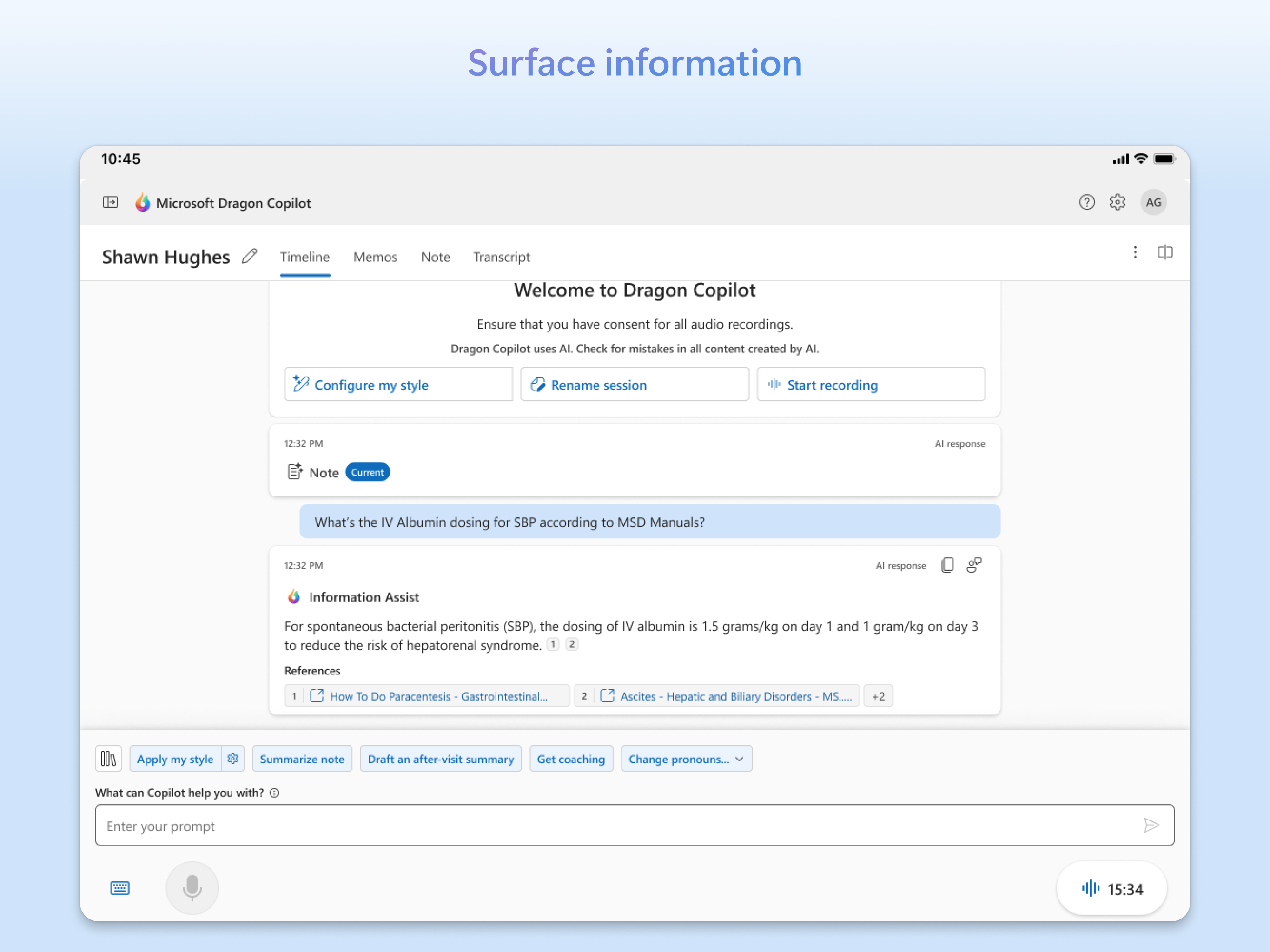The image size is (1270, 952).
Task: Open style settings gear beside Apply my style
Action: [x=232, y=759]
